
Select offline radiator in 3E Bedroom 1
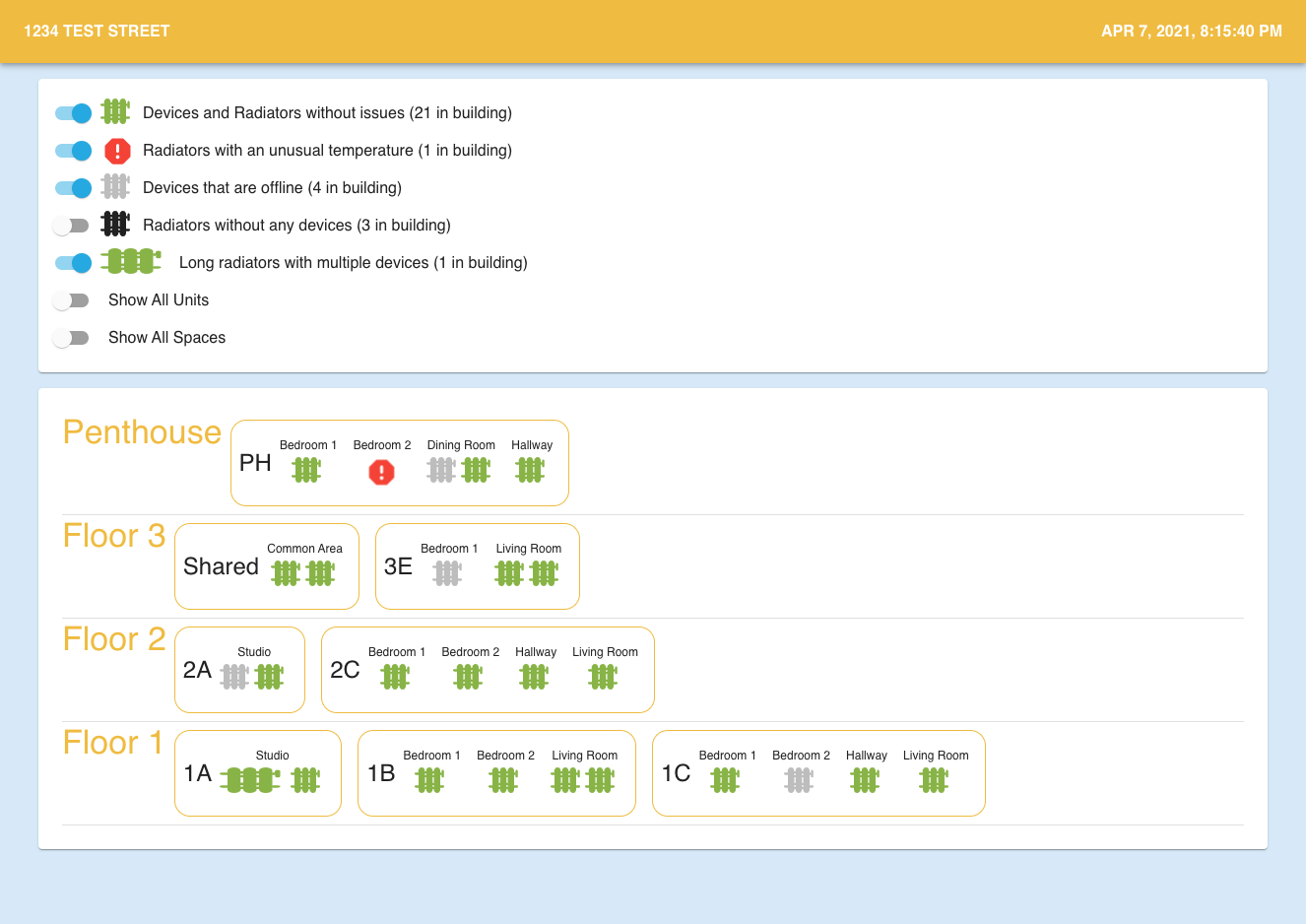447,573
